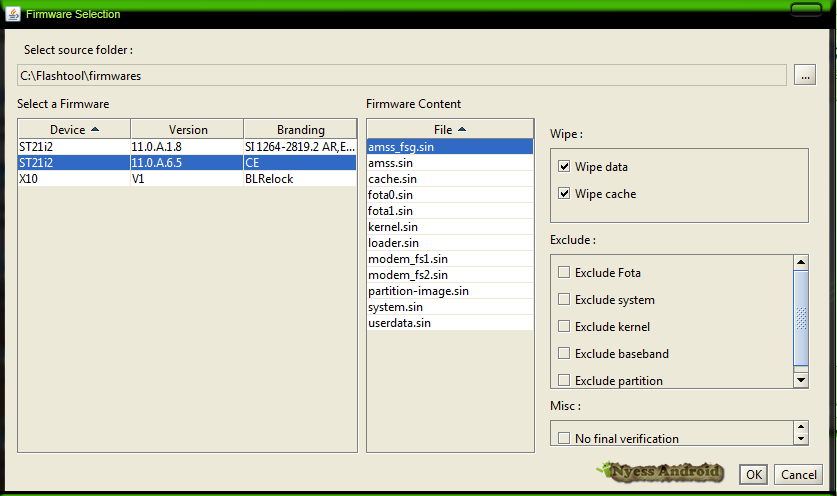Select kernel.sin file
Viewport: 837px width, 496px height.
tap(450, 227)
